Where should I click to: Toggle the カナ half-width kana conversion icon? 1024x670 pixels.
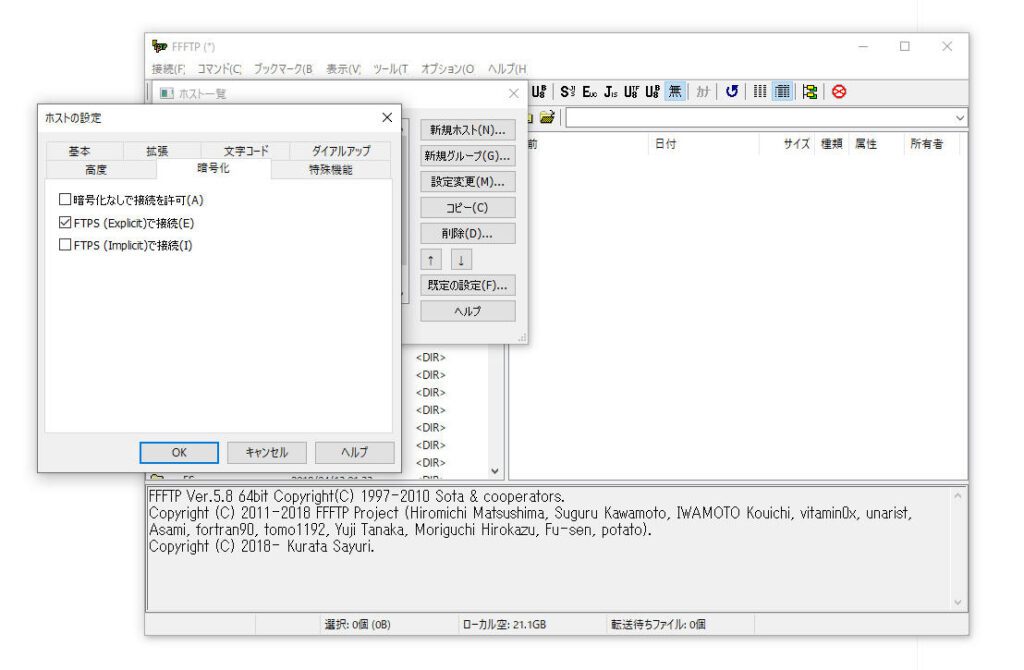[703, 92]
